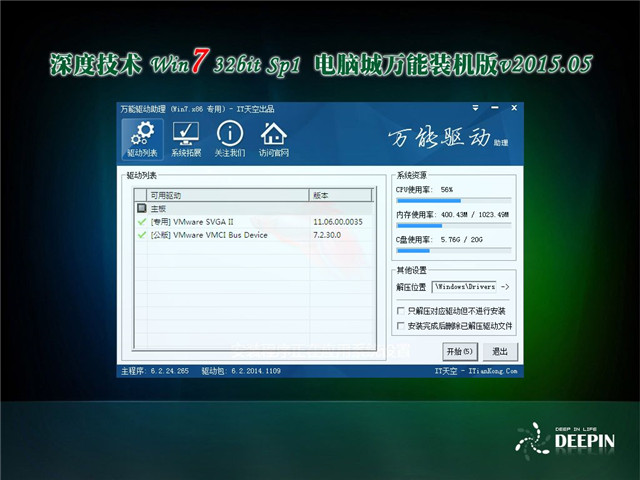Image resolution: width=640 pixels, height=480 pixels.
Task: Click the 退出 button
Action: [x=500, y=351]
